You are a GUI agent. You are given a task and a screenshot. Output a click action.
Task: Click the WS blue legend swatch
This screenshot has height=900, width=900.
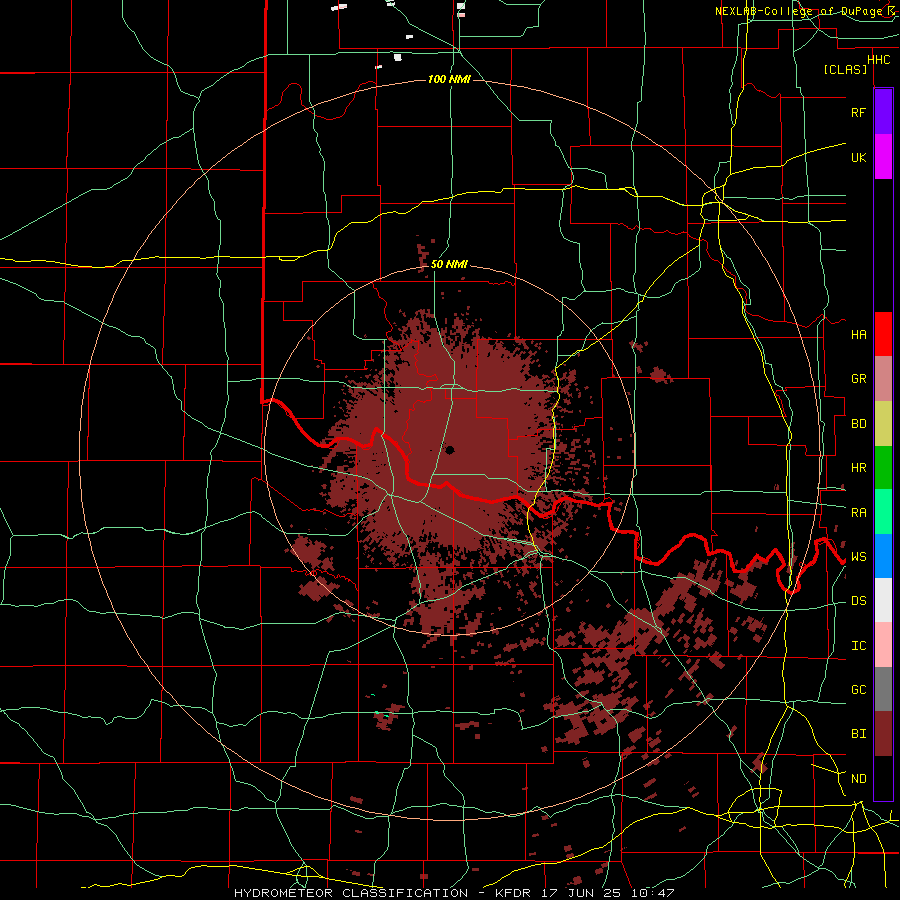coord(883,556)
